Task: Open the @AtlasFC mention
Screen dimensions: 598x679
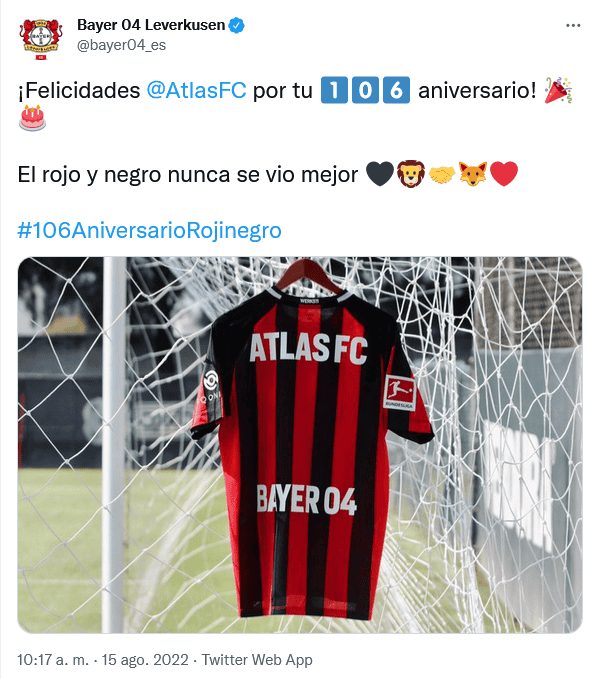Action: [x=196, y=91]
